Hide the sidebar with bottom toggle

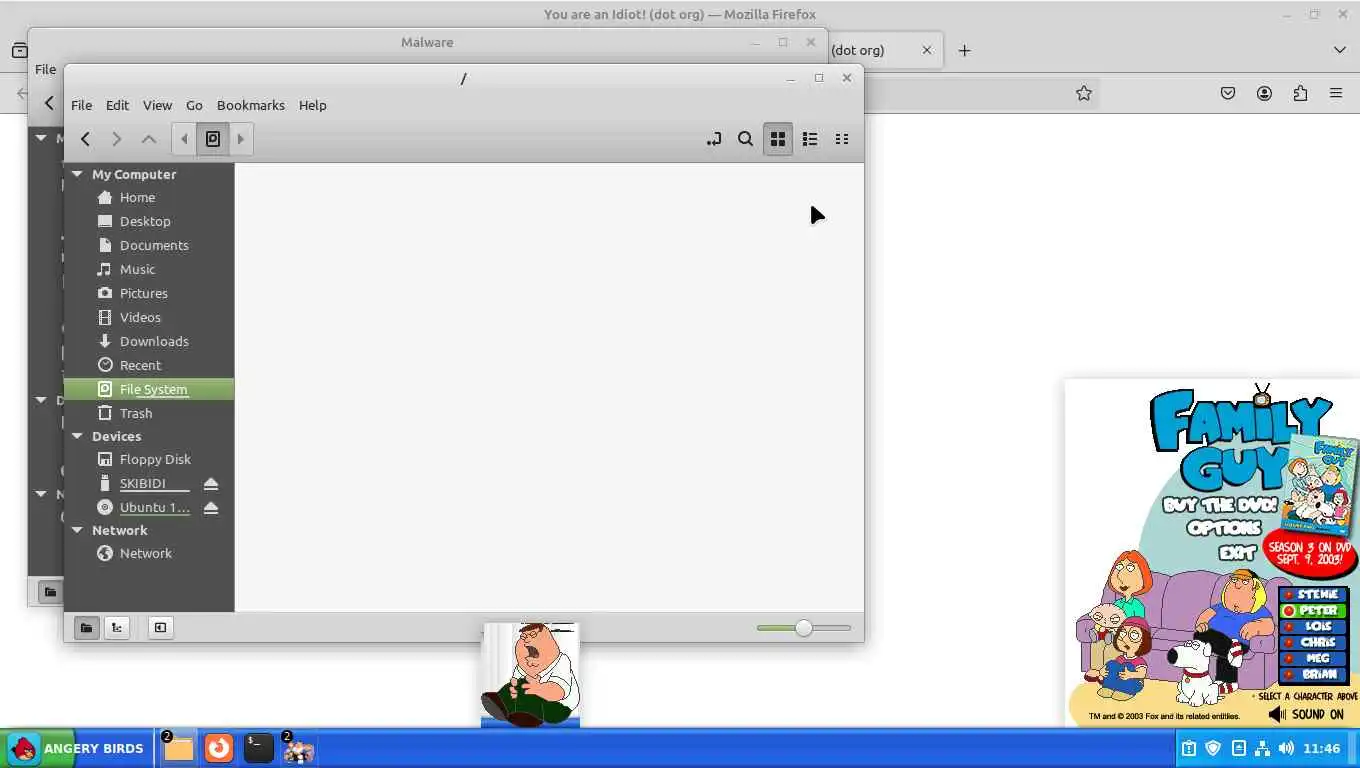(160, 627)
